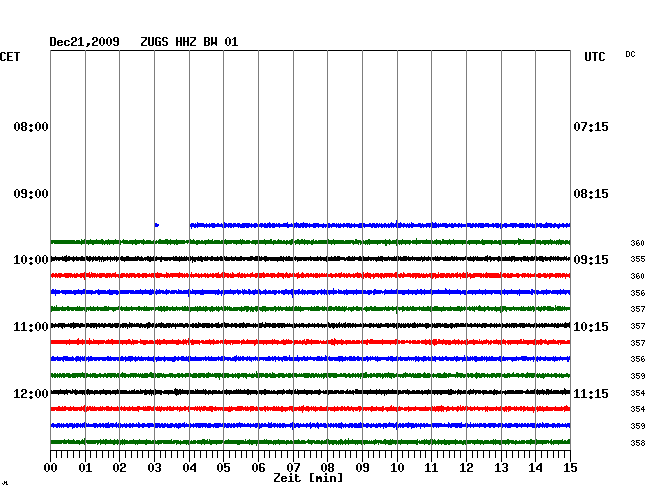Viewport: 650px width, 494px height.
Task: Click the DC column header
Action: point(630,54)
